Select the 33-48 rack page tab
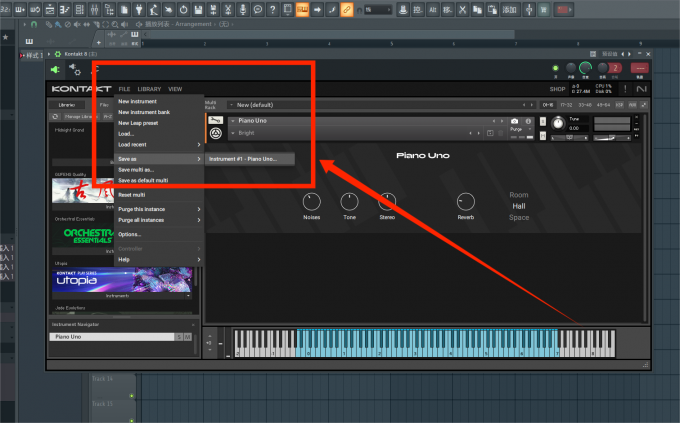 coord(585,105)
